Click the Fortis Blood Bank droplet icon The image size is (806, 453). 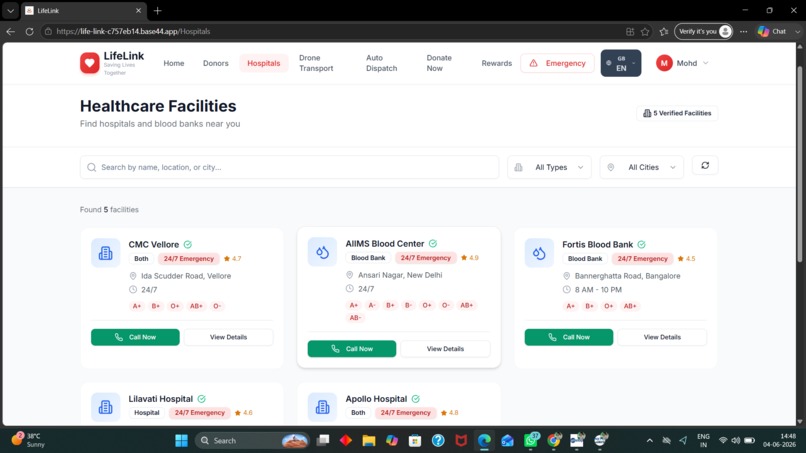pyautogui.click(x=539, y=252)
